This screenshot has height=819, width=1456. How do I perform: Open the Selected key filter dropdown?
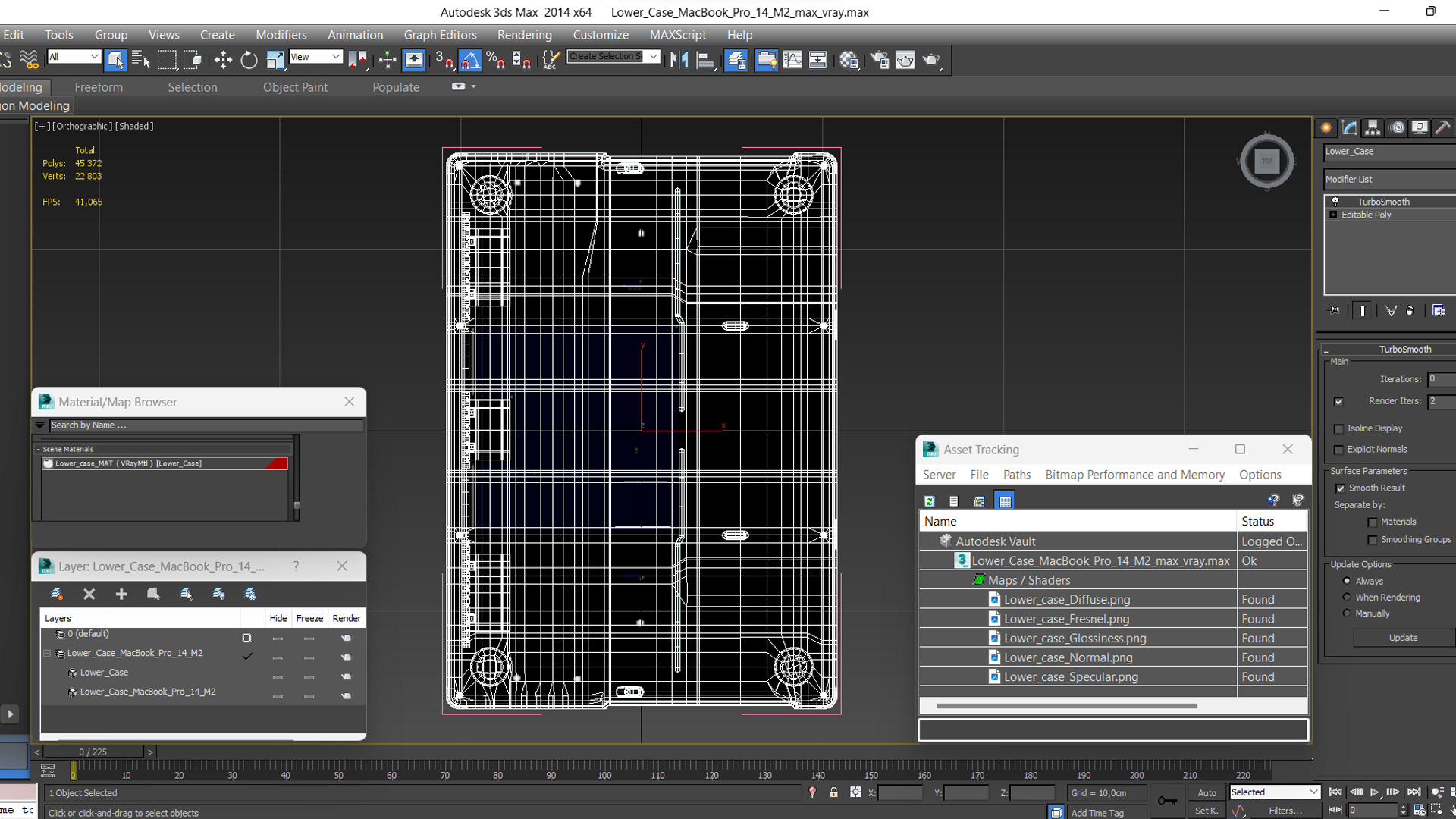click(x=1275, y=792)
